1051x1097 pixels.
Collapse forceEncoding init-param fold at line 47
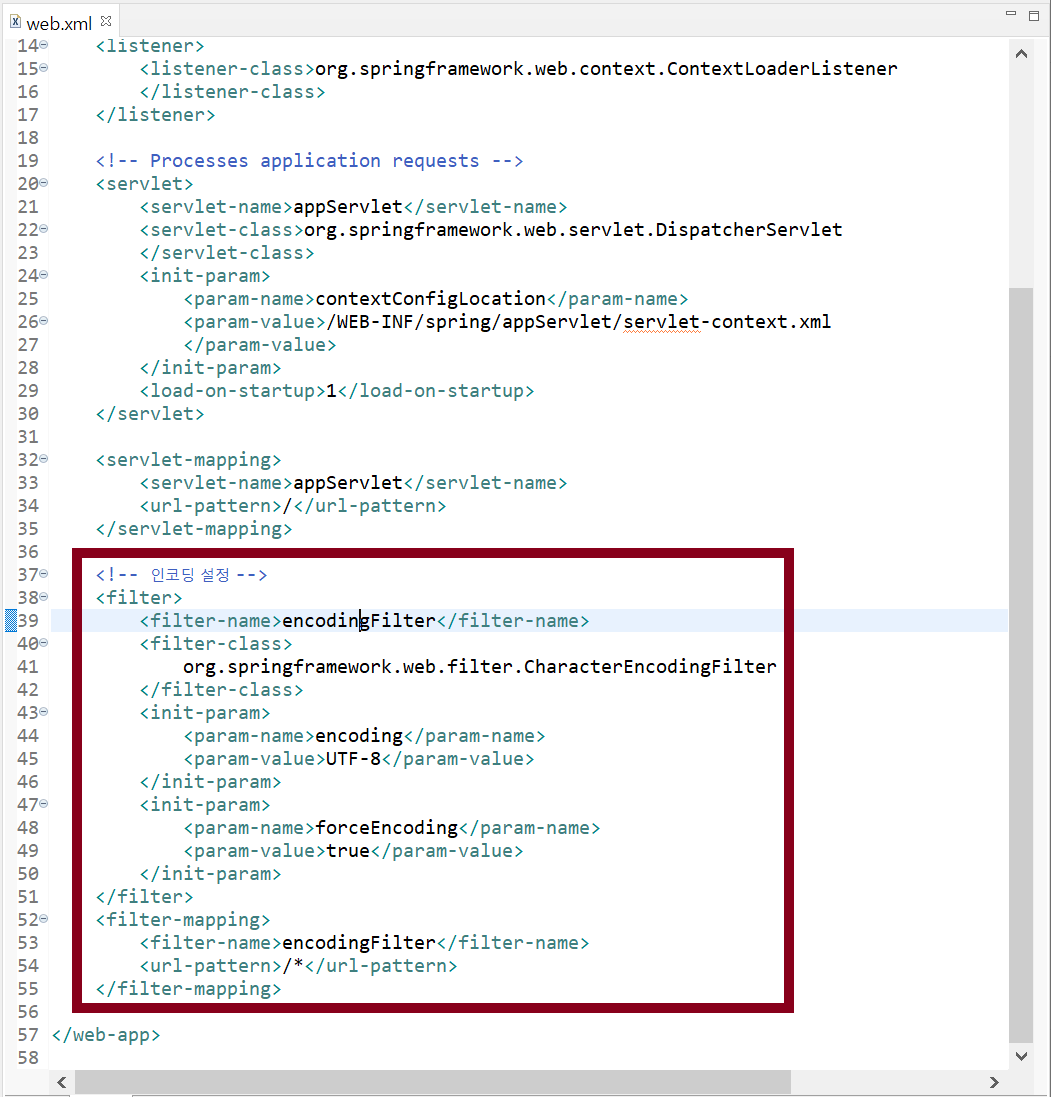[43, 804]
